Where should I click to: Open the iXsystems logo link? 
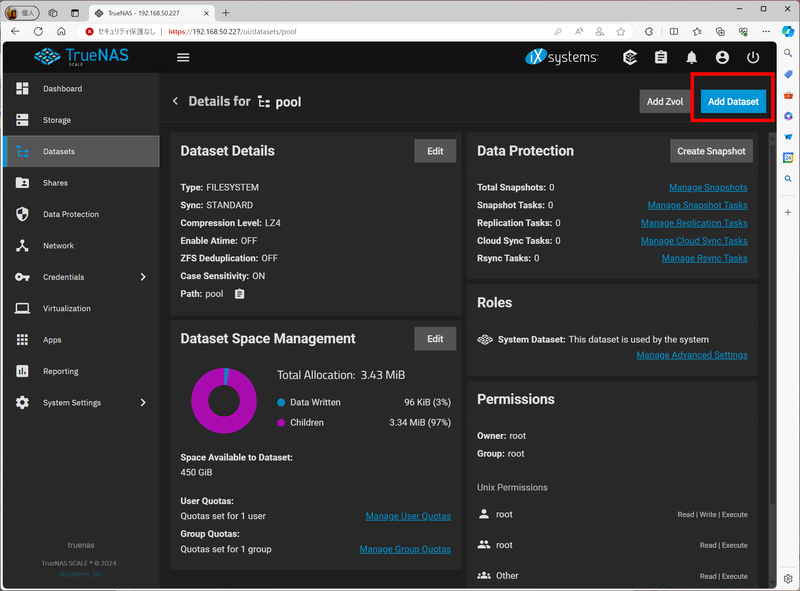[x=562, y=57]
